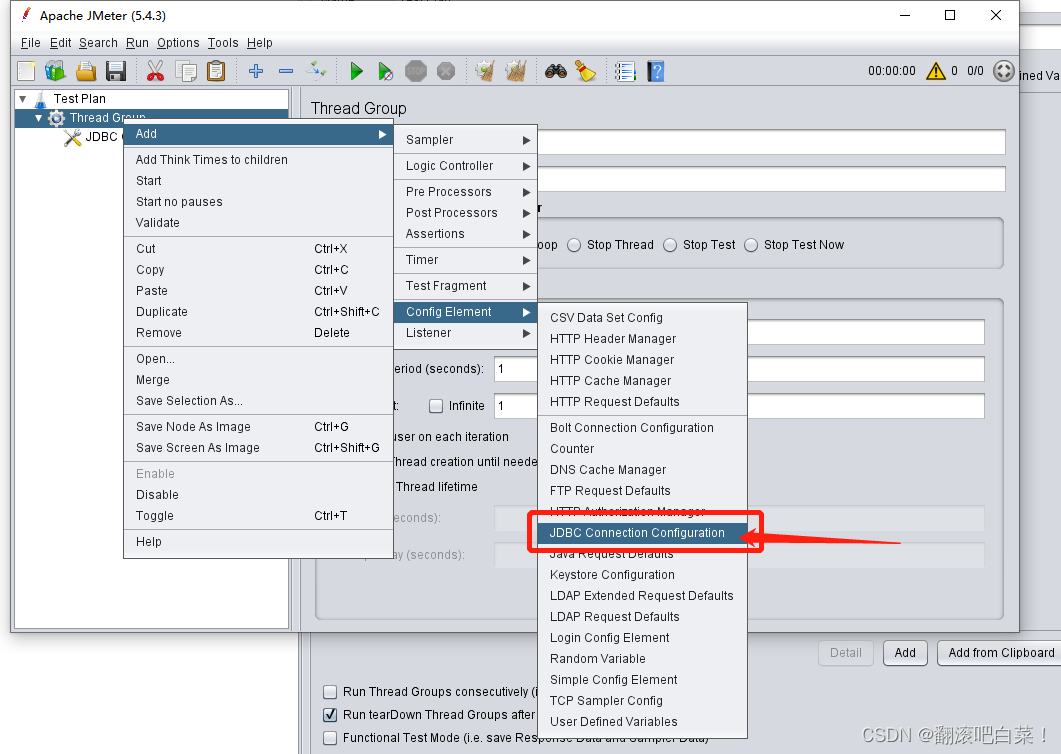Select the Test Plan tree item

79,99
